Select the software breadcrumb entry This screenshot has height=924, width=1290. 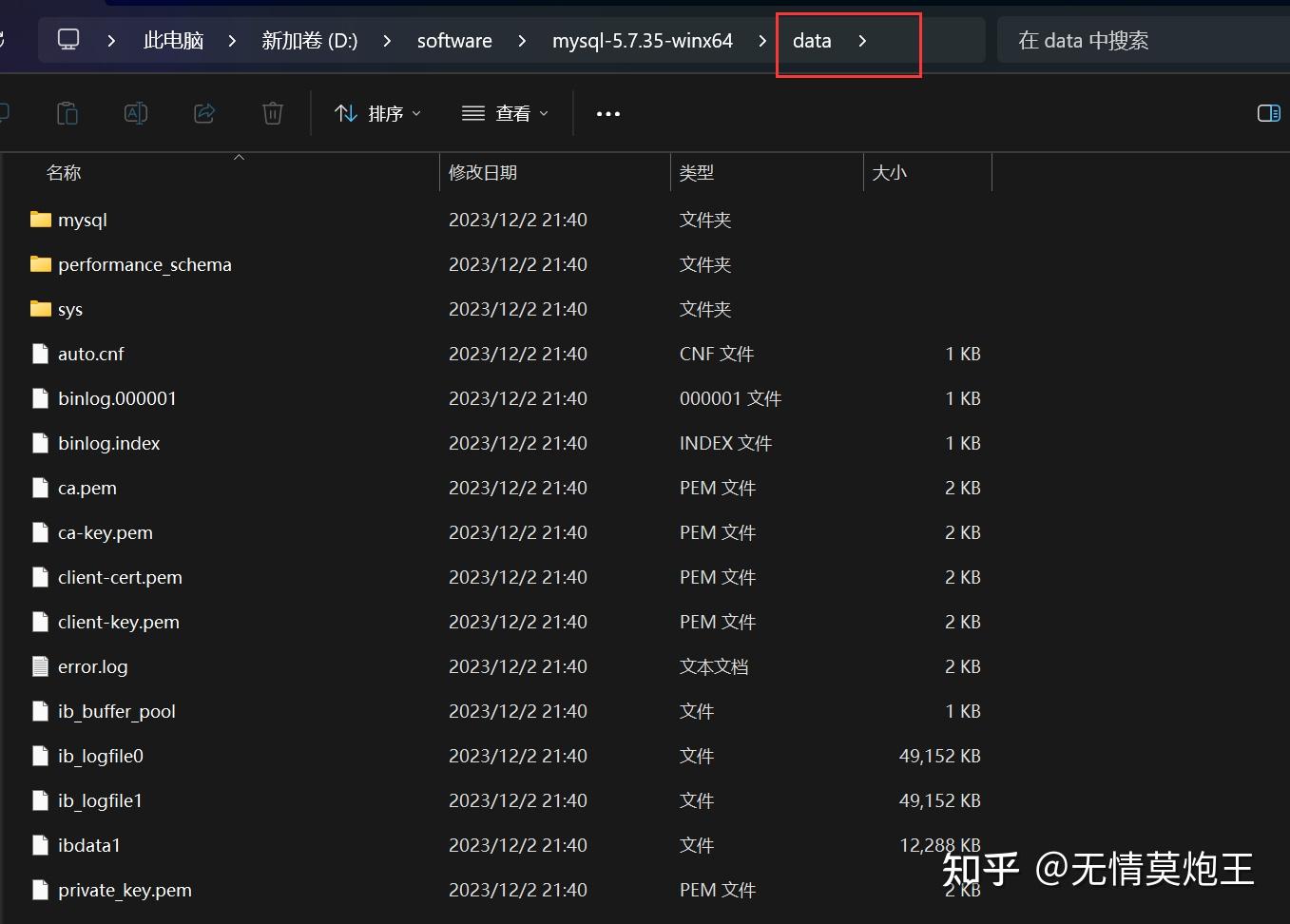click(x=454, y=40)
